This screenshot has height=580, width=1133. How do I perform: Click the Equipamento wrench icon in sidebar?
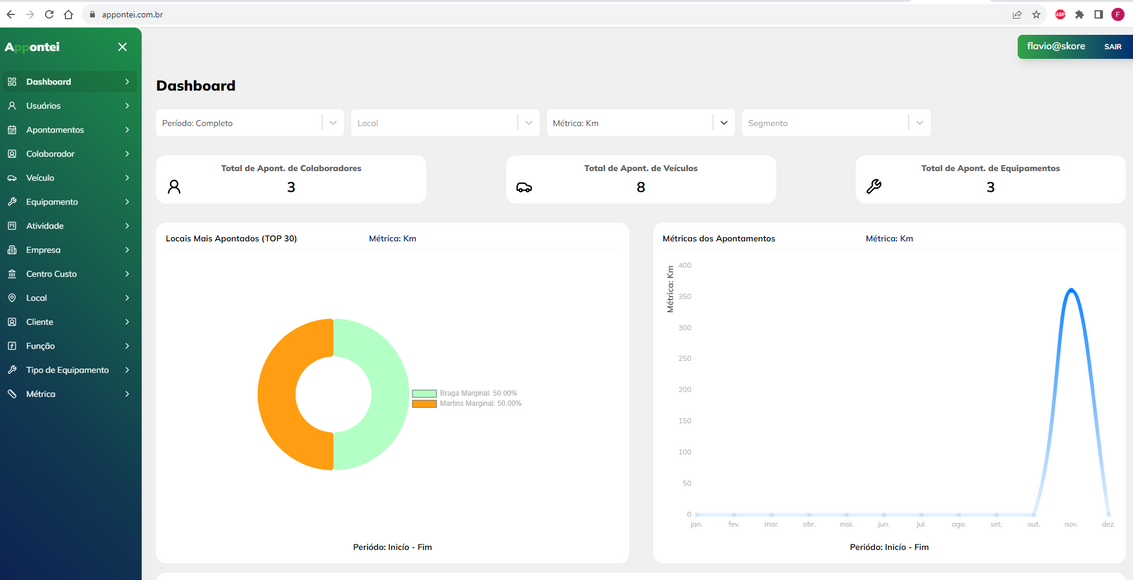[x=12, y=202]
